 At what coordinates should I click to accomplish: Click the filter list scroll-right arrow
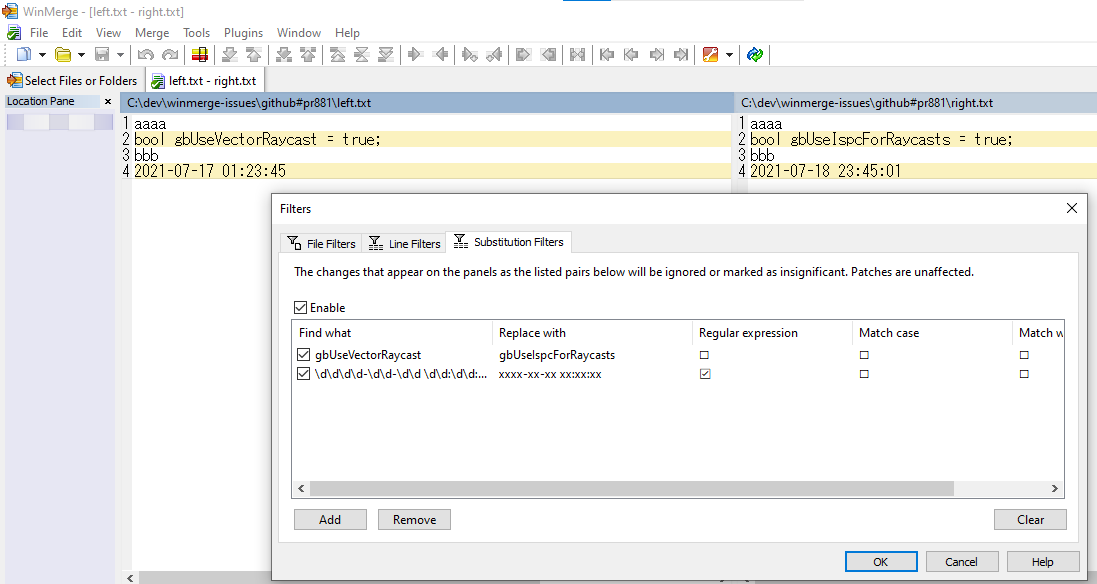click(1054, 488)
